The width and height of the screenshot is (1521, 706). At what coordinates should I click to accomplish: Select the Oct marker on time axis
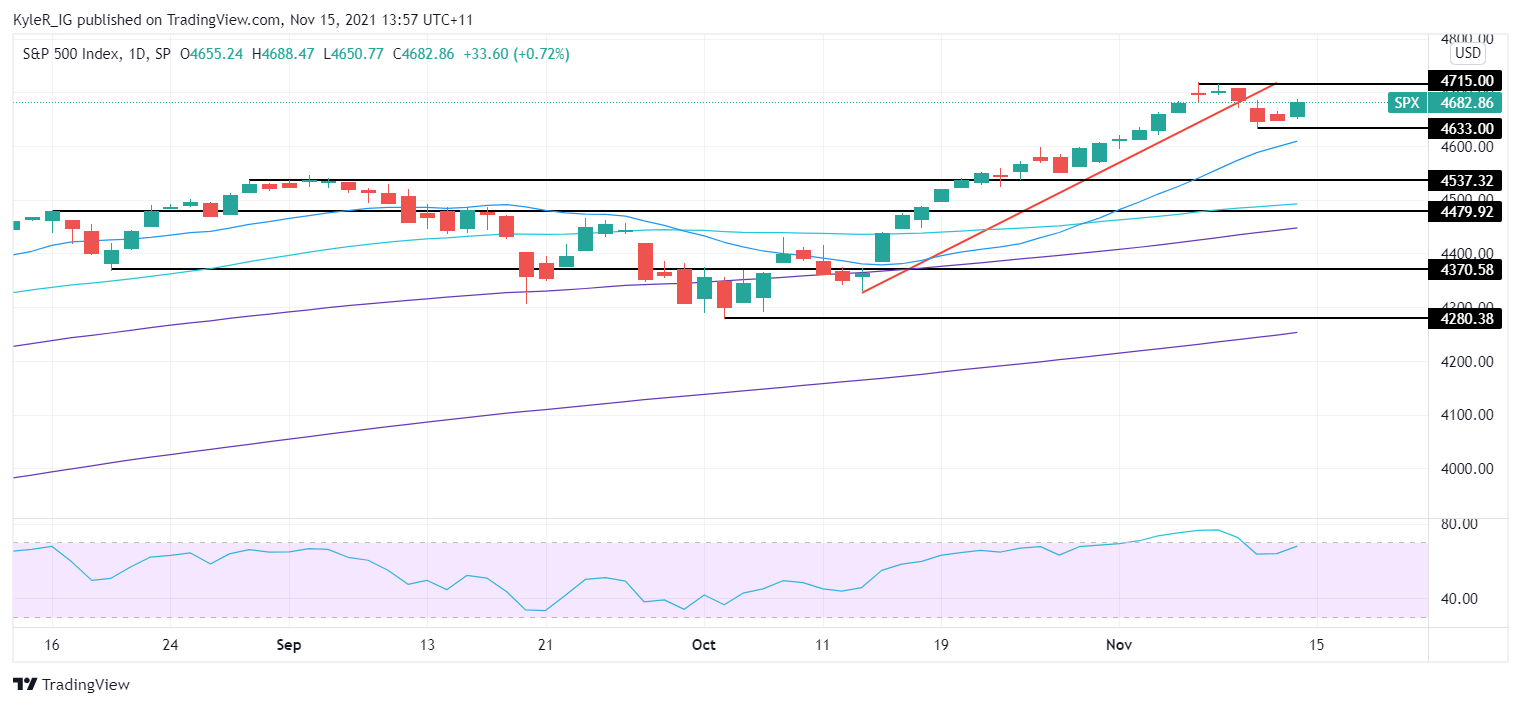[x=704, y=645]
